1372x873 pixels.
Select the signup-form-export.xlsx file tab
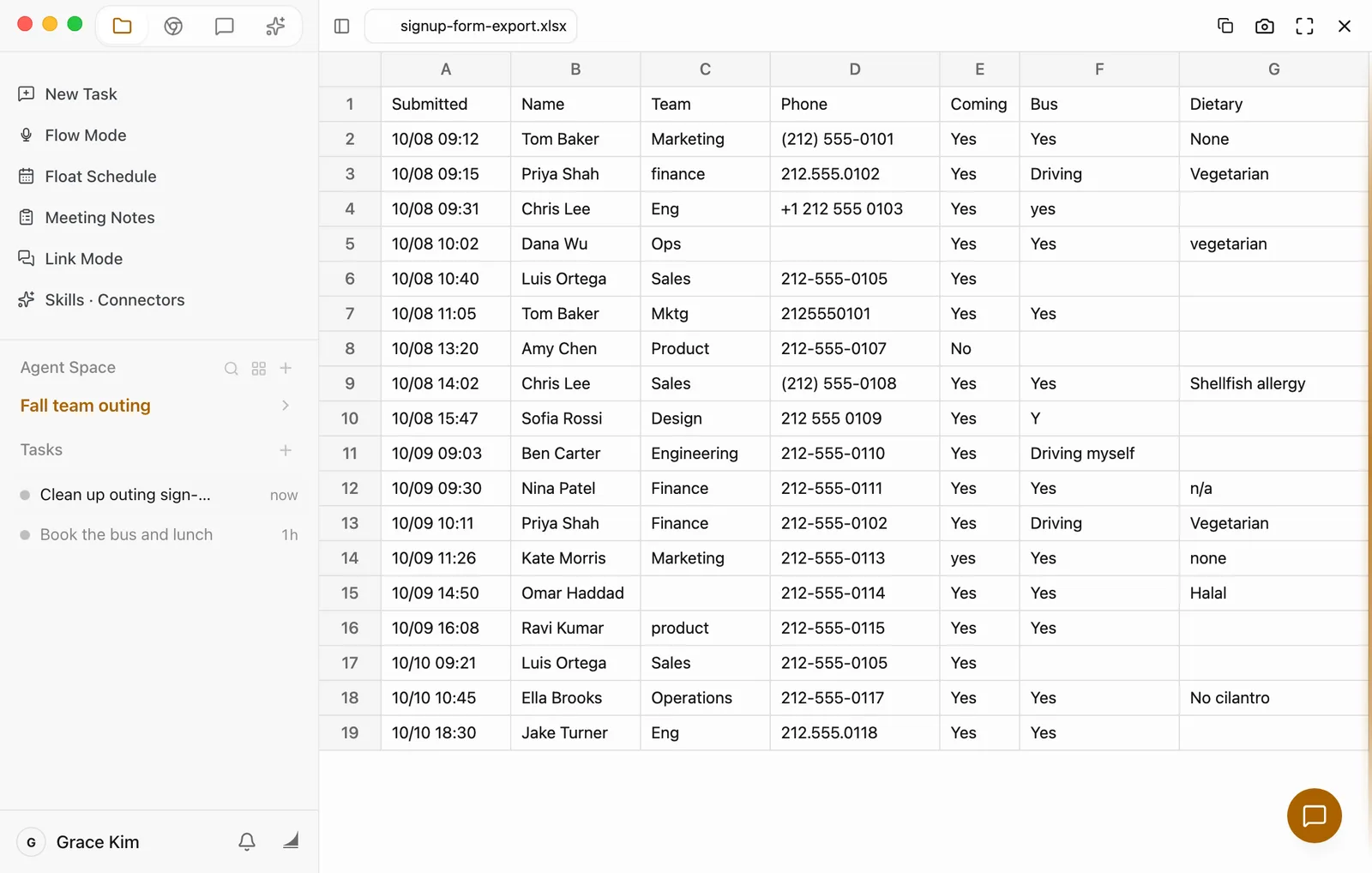[471, 26]
